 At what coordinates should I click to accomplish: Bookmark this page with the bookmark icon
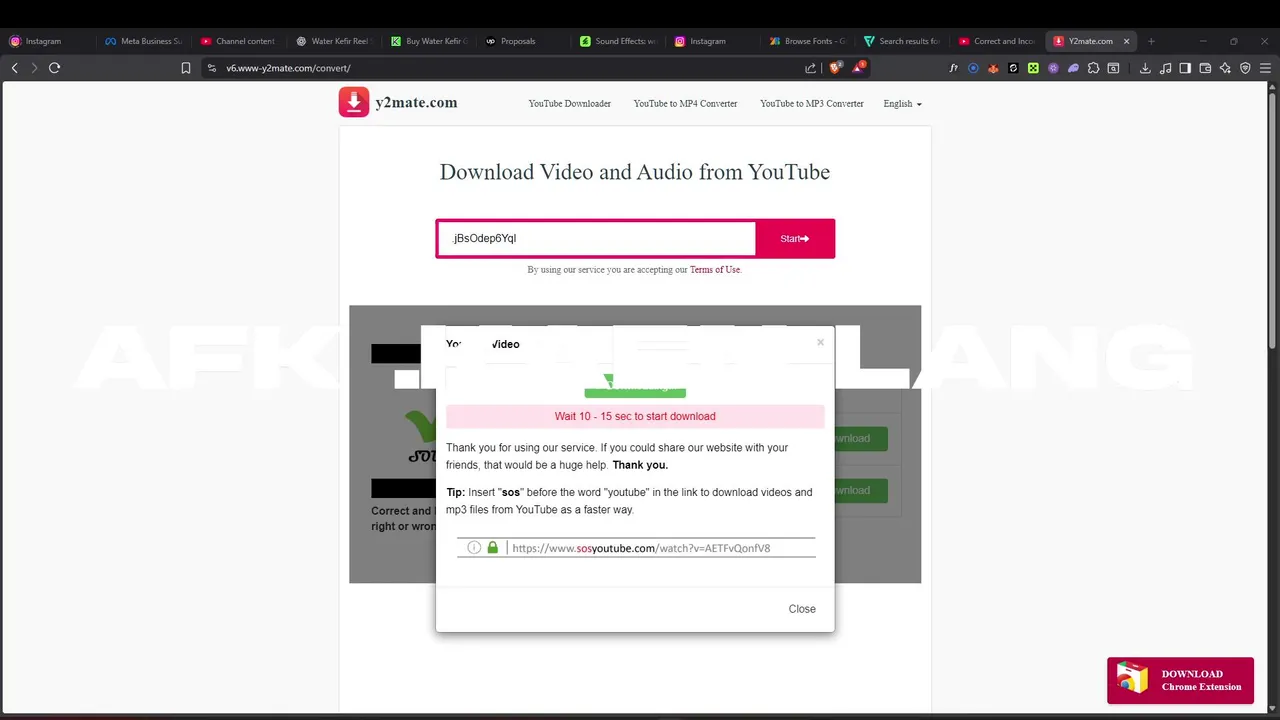[x=185, y=68]
